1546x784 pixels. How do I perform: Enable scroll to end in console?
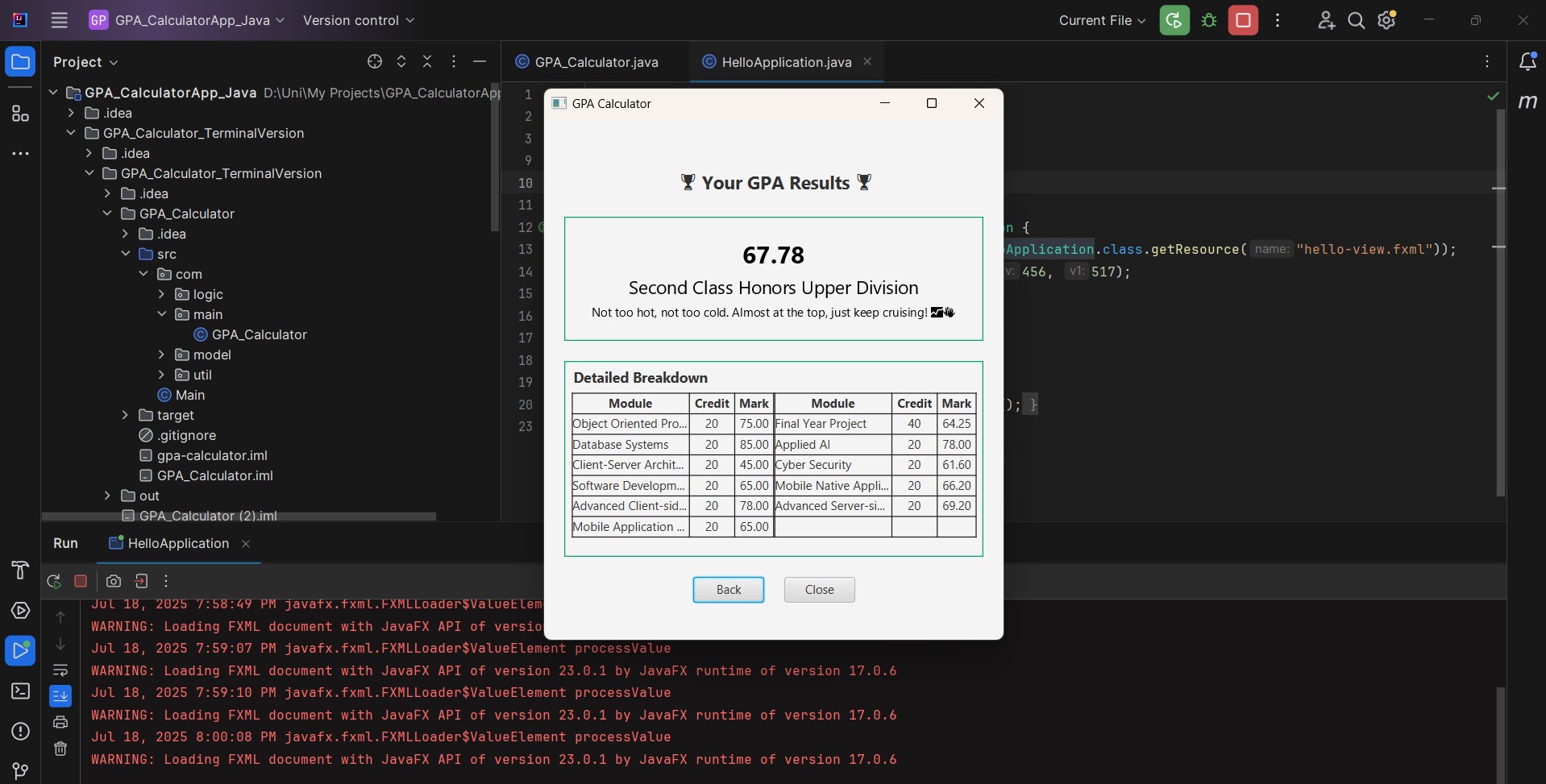tap(60, 696)
